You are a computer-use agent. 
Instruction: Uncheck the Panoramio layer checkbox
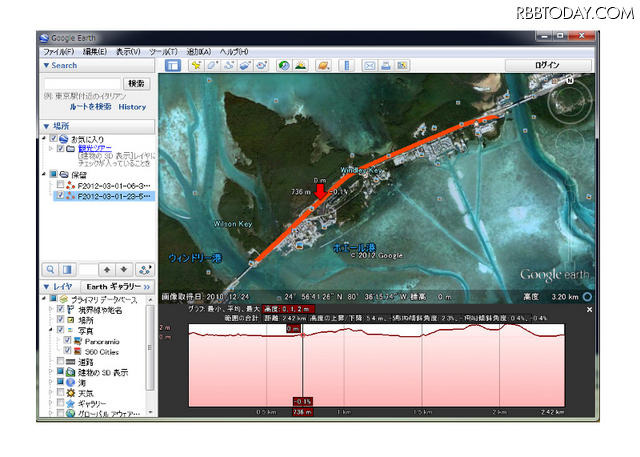(67, 340)
